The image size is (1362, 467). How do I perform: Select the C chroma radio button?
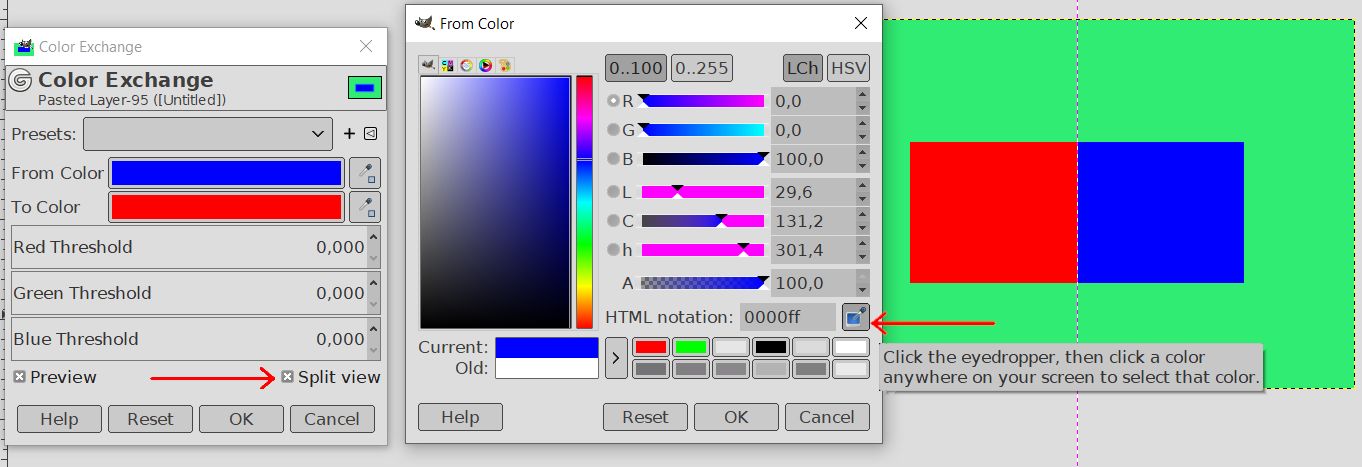point(613,221)
